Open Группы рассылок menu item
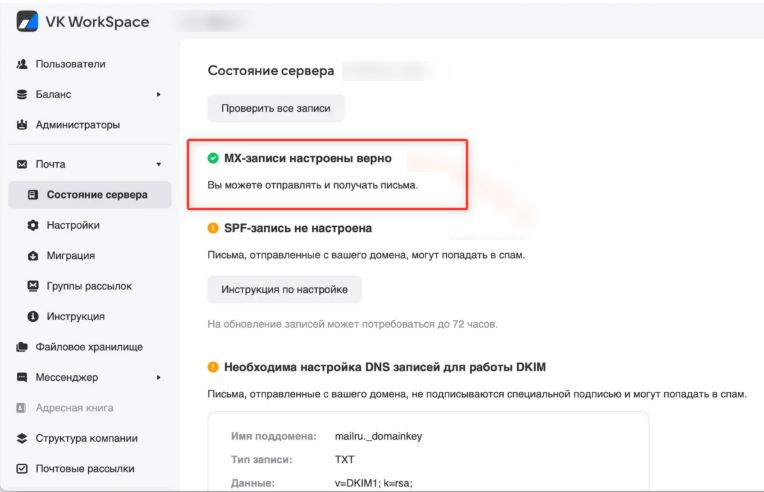This screenshot has height=492, width=764. pyautogui.click(x=89, y=286)
